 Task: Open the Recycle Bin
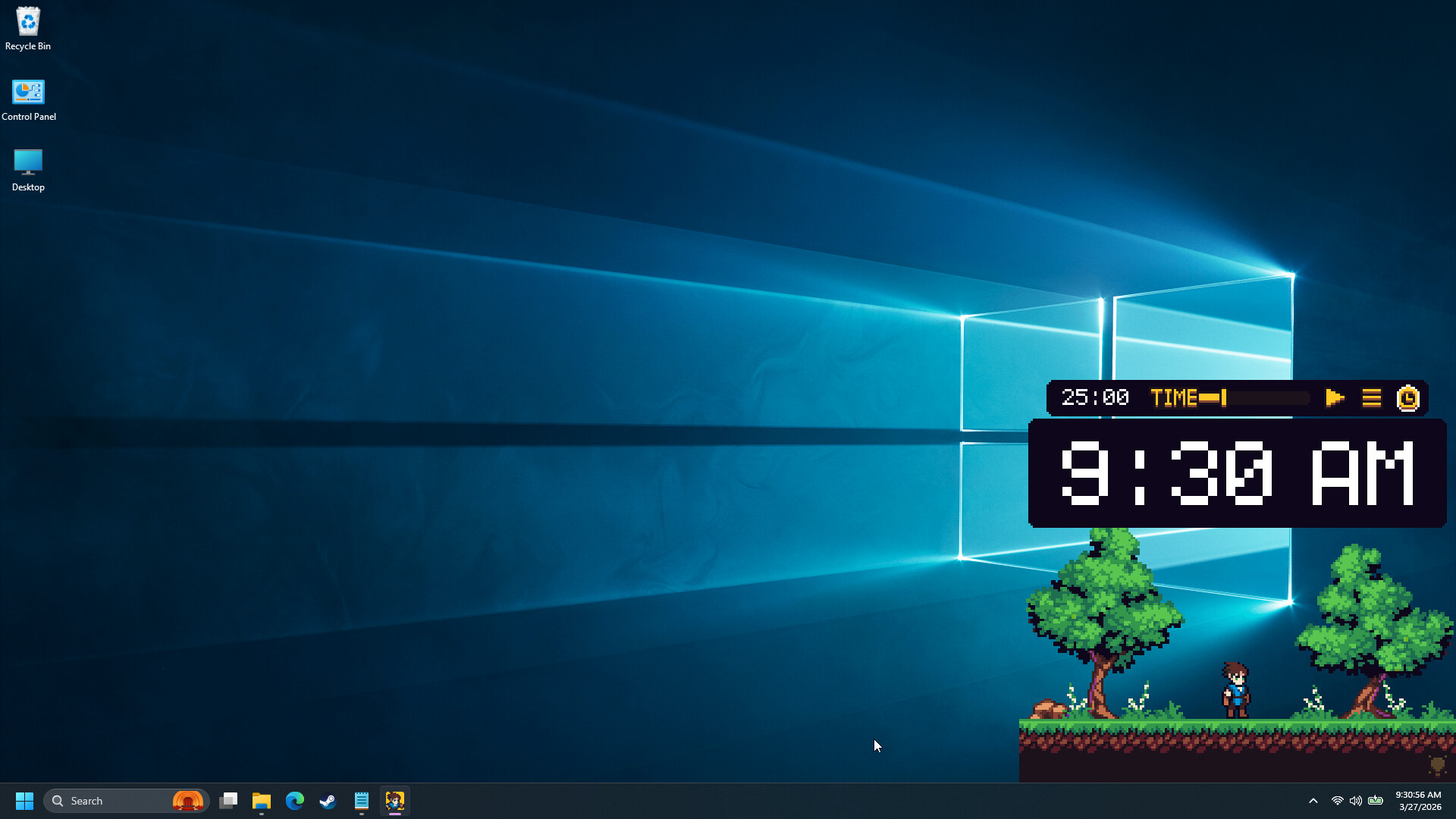point(27,23)
